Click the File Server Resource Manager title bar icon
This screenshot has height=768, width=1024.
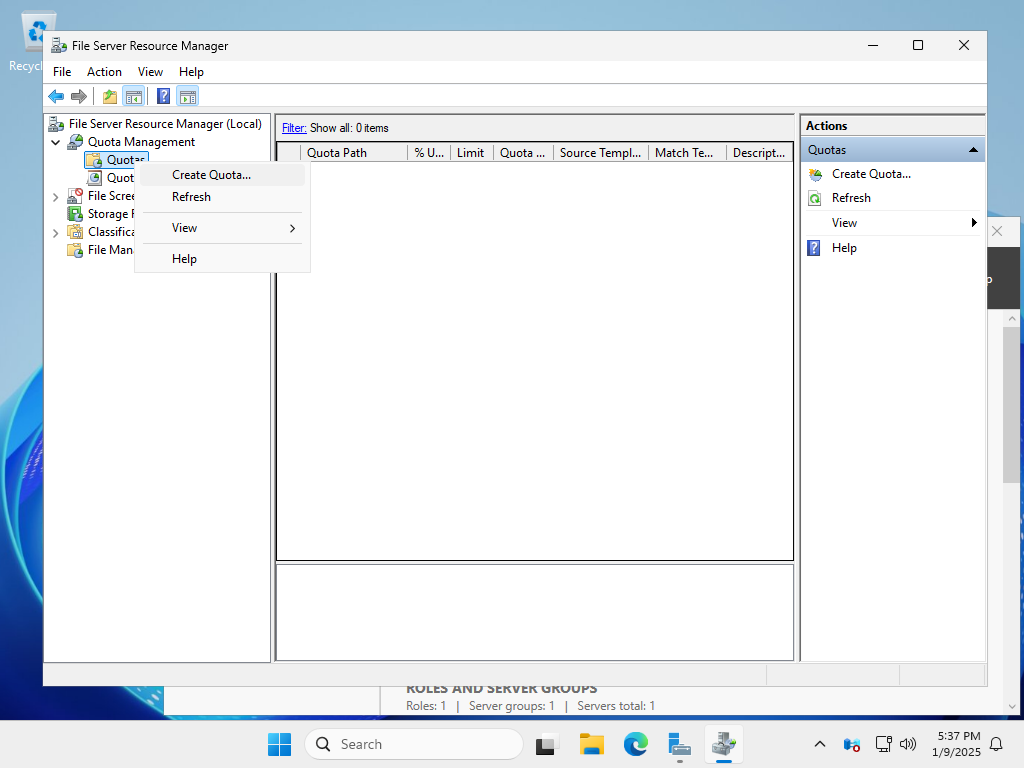click(59, 45)
